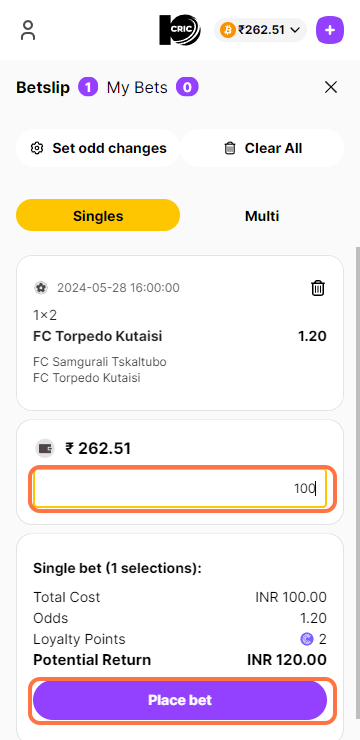Open the user profile icon
The height and width of the screenshot is (740, 360).
tap(28, 30)
